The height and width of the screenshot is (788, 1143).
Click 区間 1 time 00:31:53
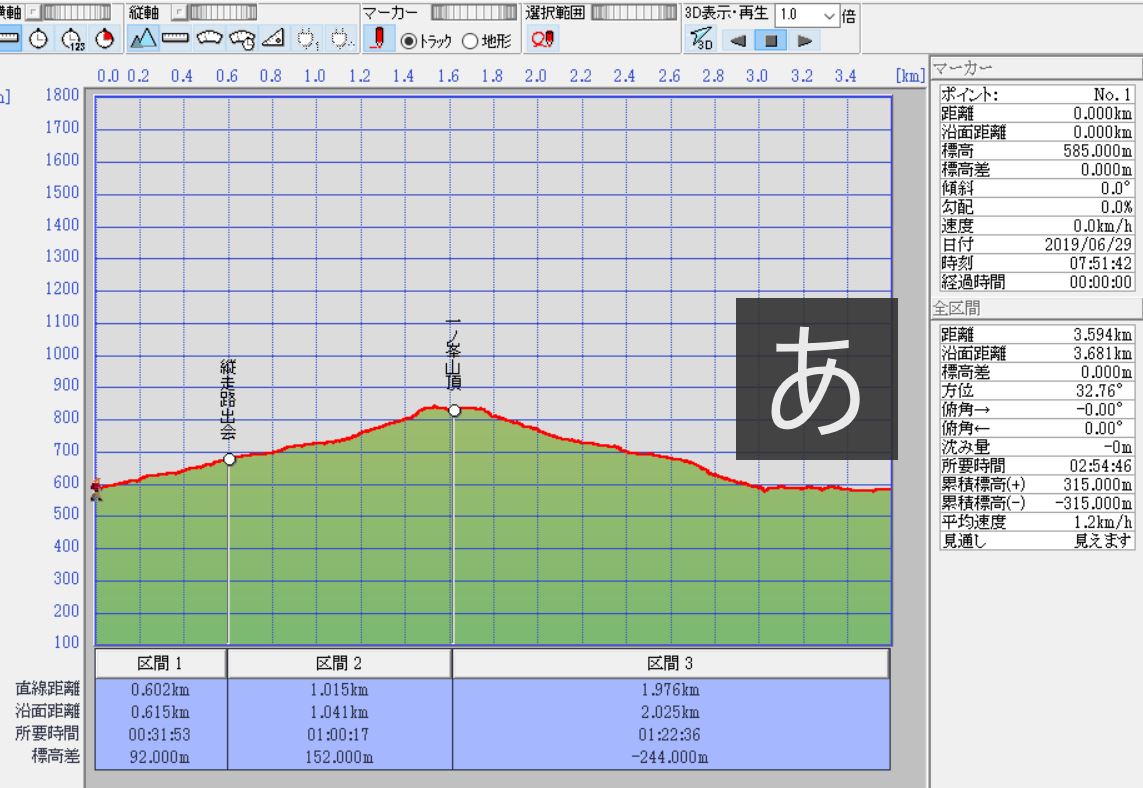click(160, 734)
